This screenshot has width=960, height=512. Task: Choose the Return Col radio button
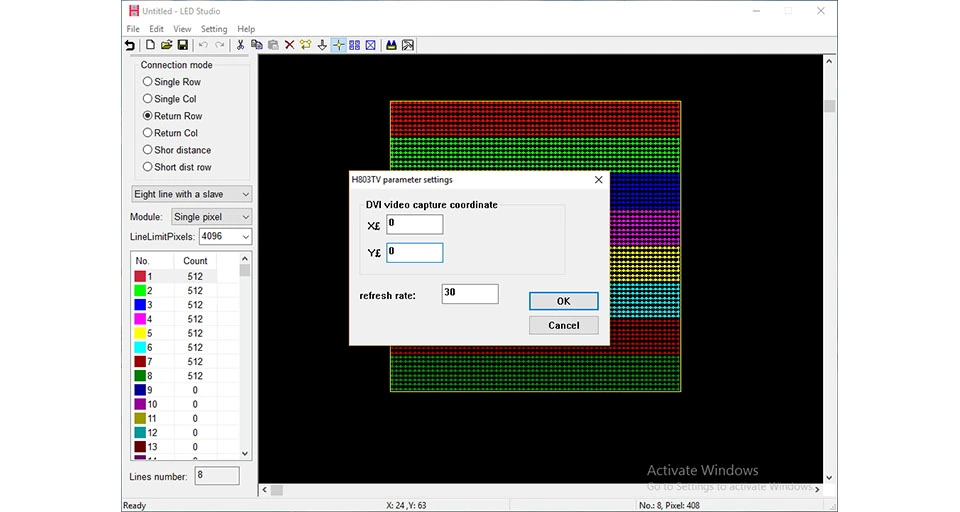click(170, 133)
